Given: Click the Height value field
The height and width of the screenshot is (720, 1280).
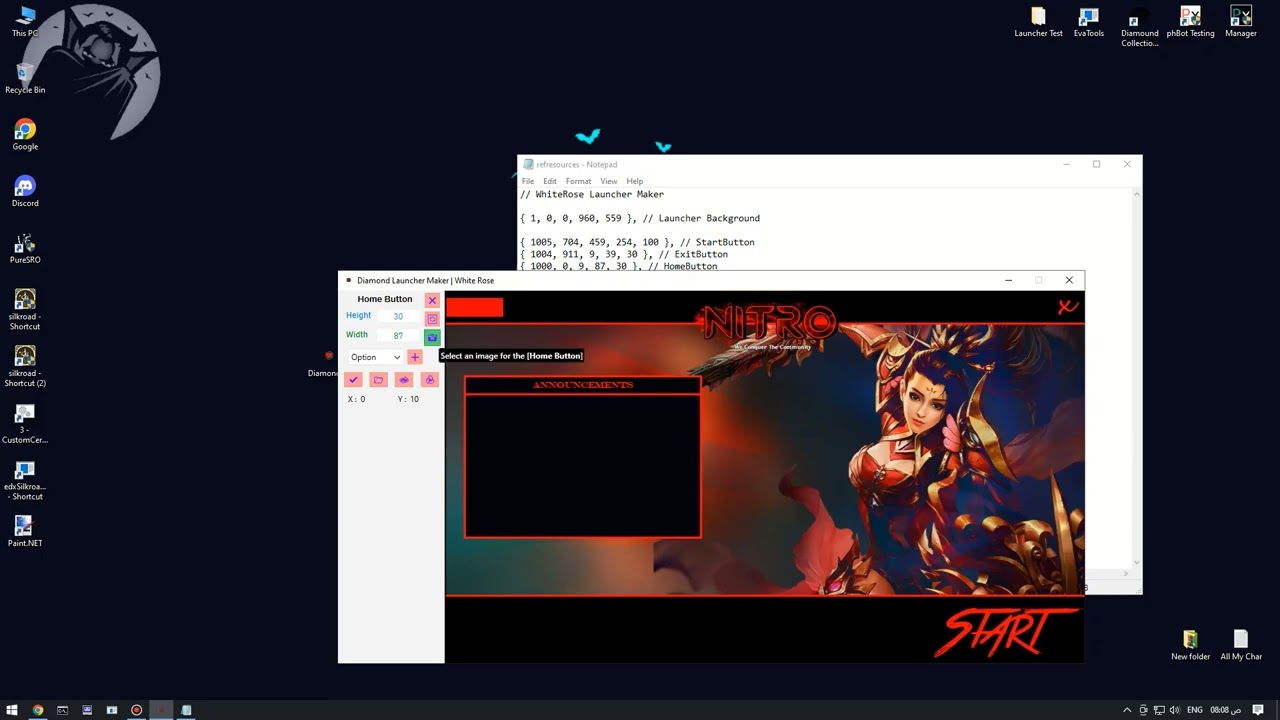Looking at the screenshot, I should point(398,316).
